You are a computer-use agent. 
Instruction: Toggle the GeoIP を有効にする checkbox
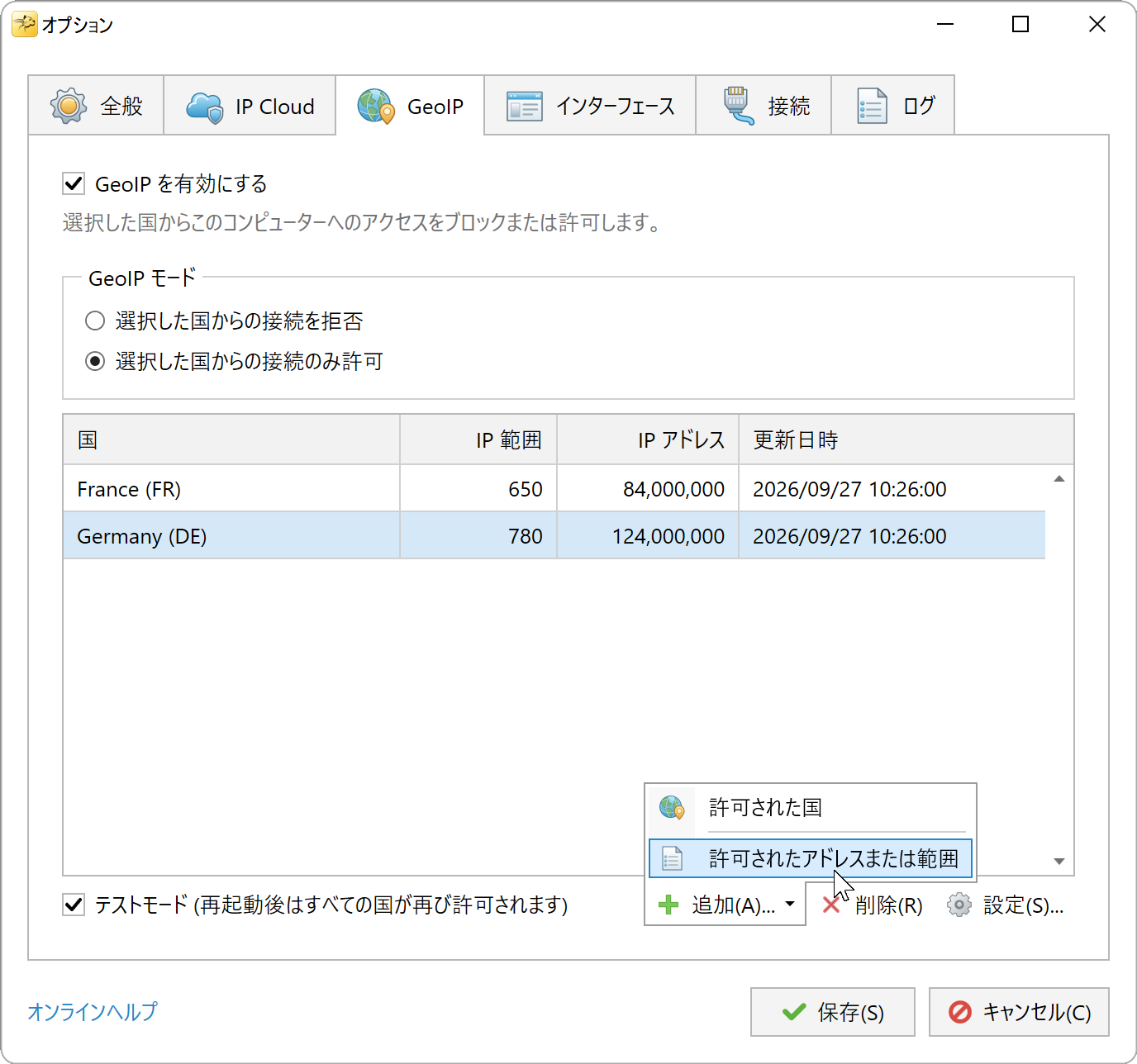click(74, 183)
